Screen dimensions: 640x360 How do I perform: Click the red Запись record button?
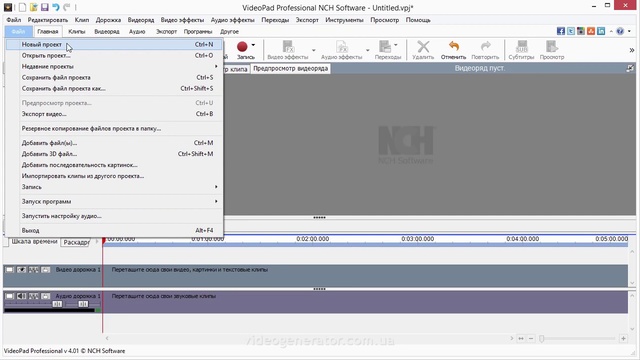[242, 47]
